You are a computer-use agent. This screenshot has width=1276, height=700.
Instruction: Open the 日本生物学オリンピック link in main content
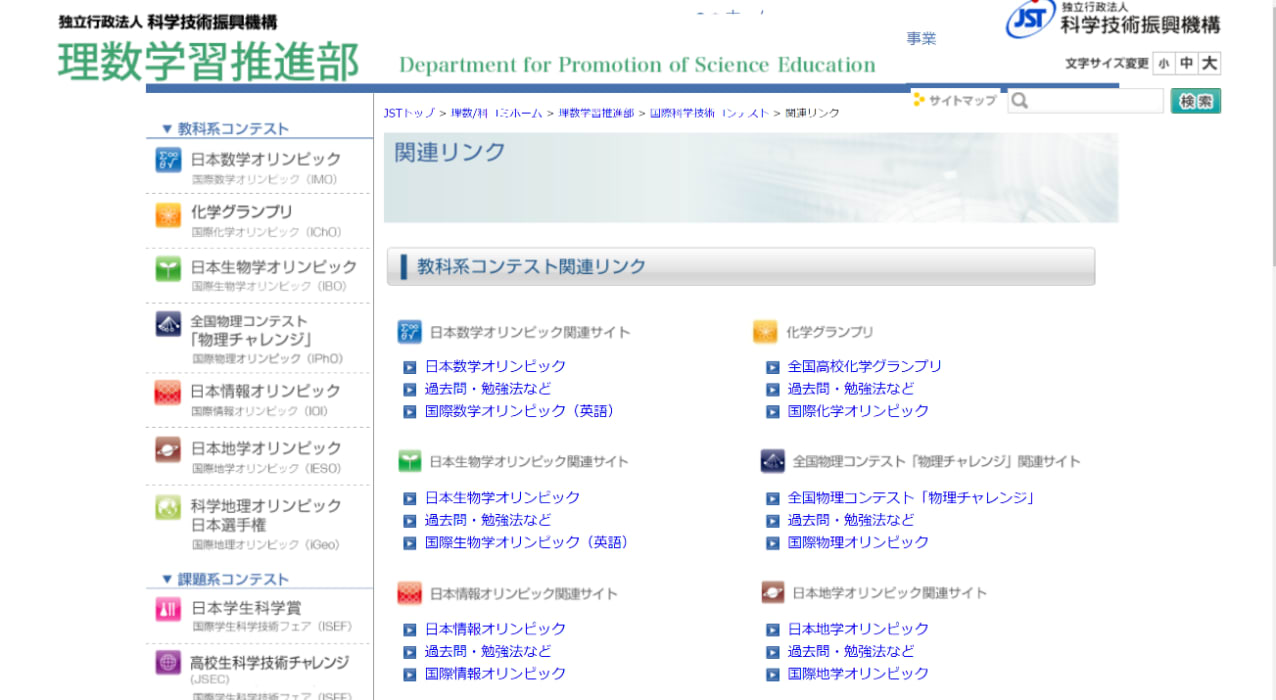point(502,498)
